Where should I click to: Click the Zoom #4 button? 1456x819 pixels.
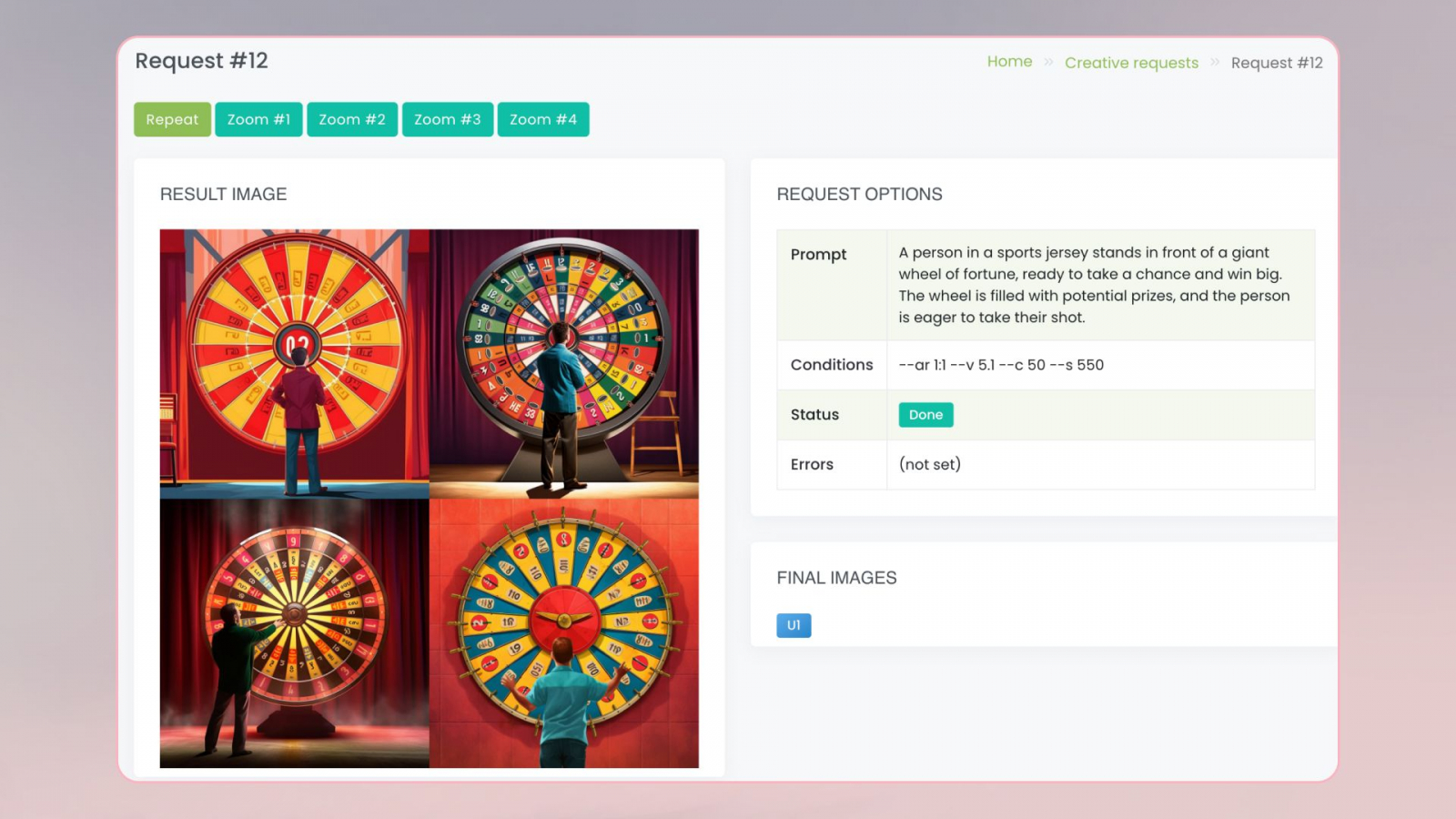click(543, 119)
